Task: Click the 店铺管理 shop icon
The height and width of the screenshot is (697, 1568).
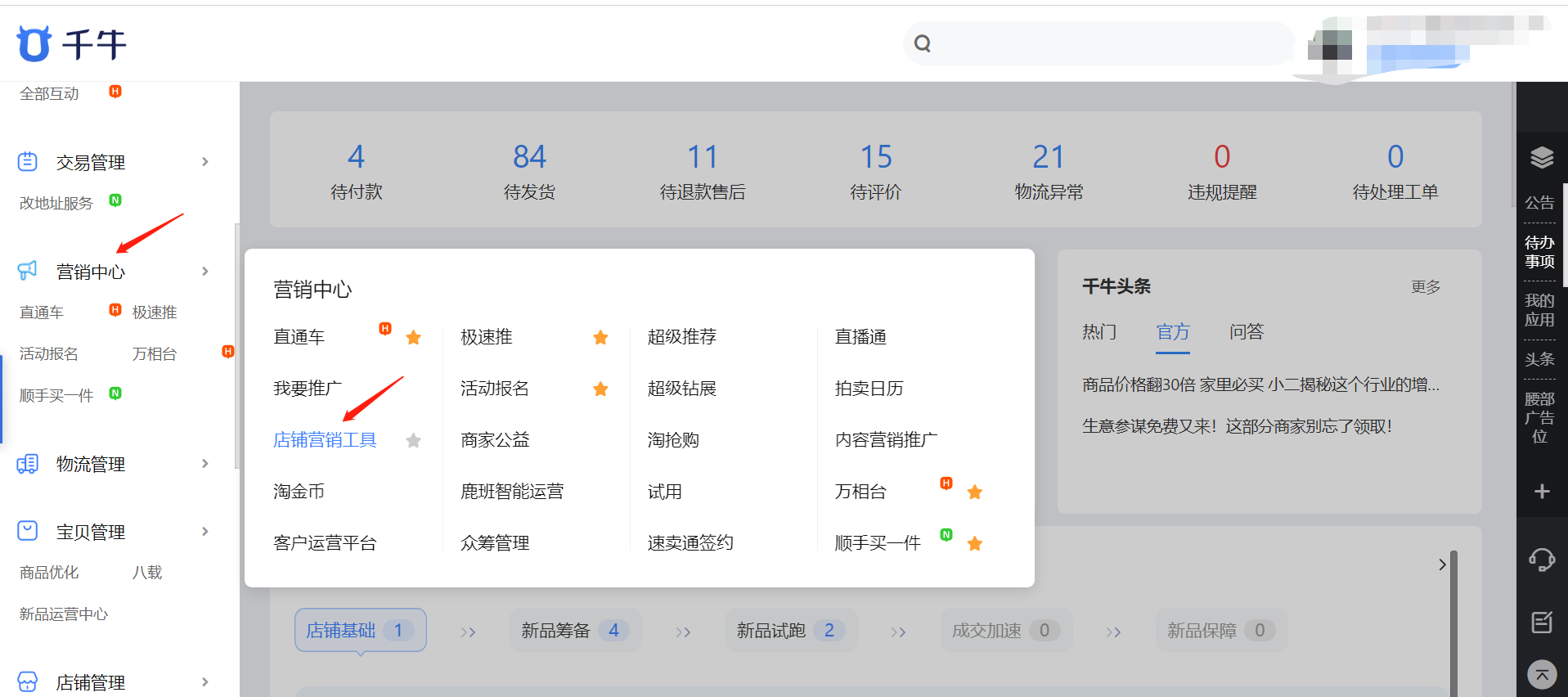Action: pyautogui.click(x=28, y=681)
